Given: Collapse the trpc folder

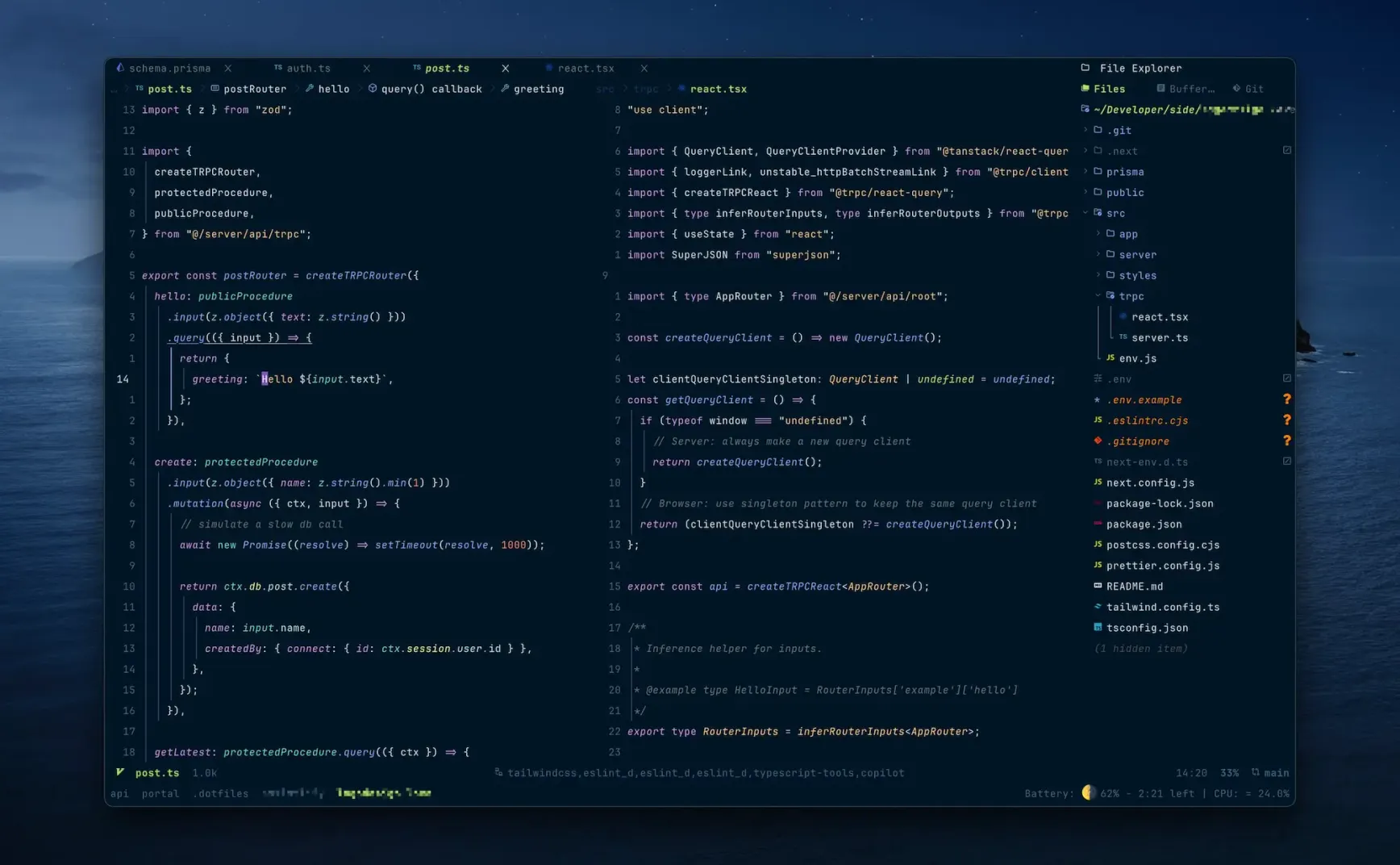Looking at the screenshot, I should 1098,296.
